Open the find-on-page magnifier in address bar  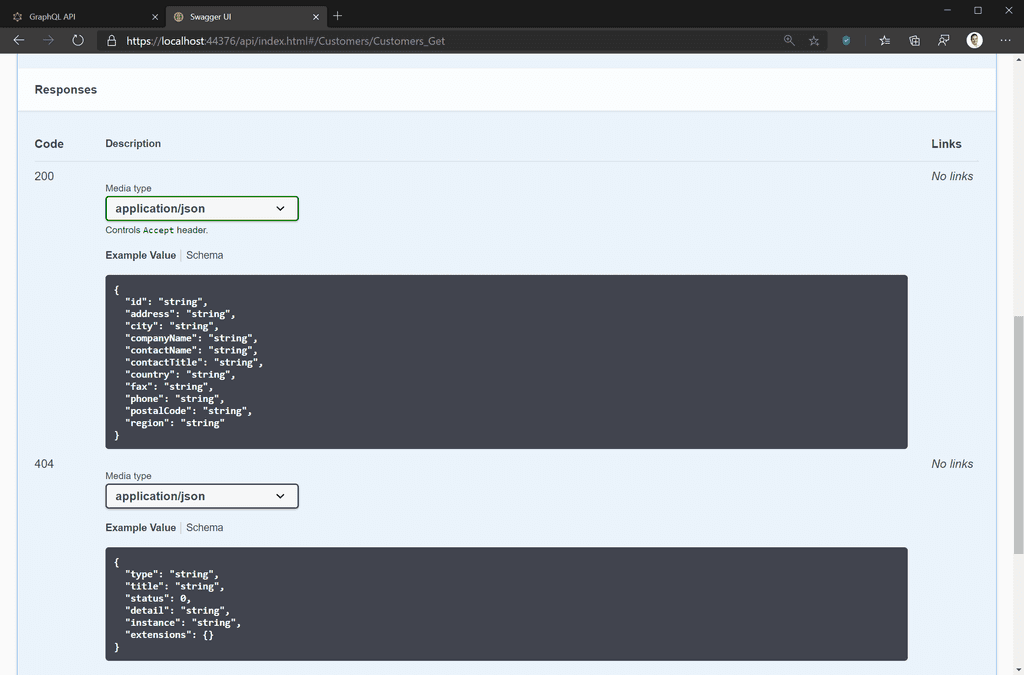(x=789, y=40)
